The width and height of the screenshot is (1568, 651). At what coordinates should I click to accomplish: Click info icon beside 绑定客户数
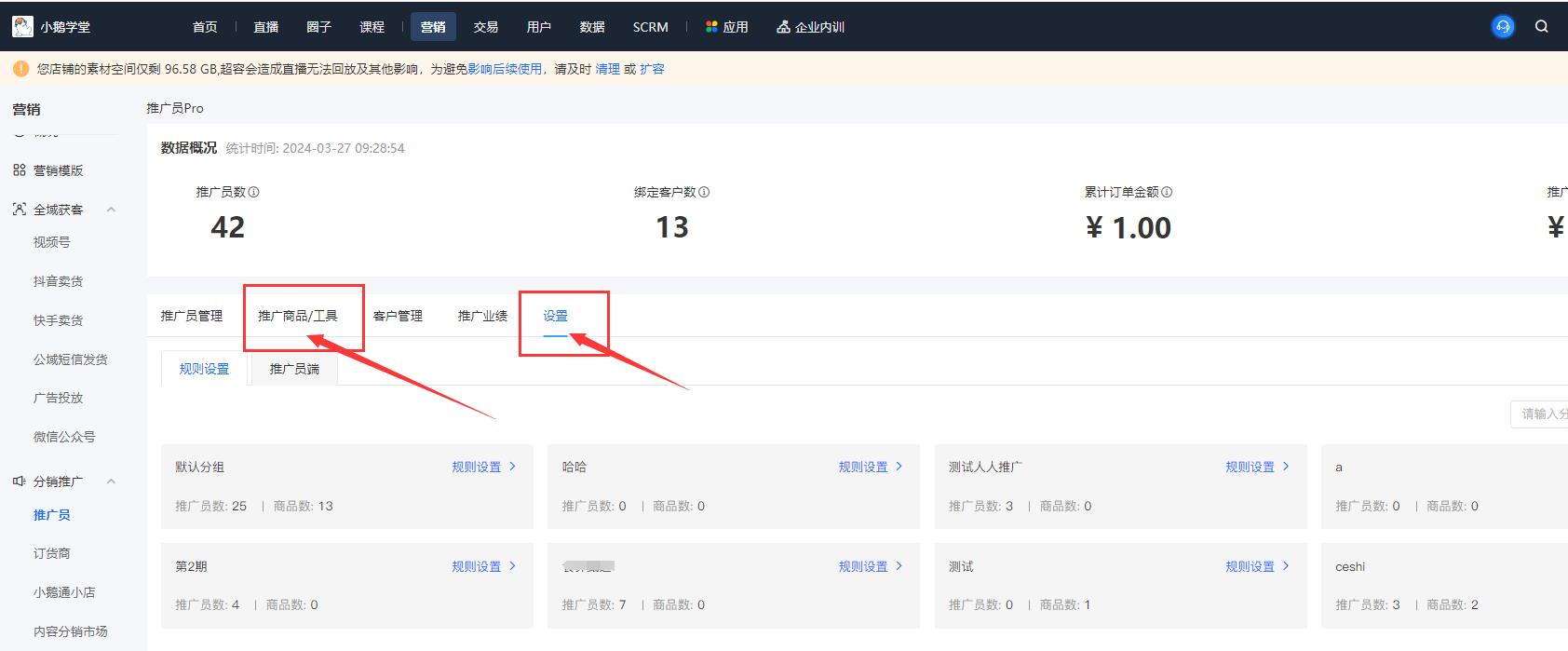point(704,192)
